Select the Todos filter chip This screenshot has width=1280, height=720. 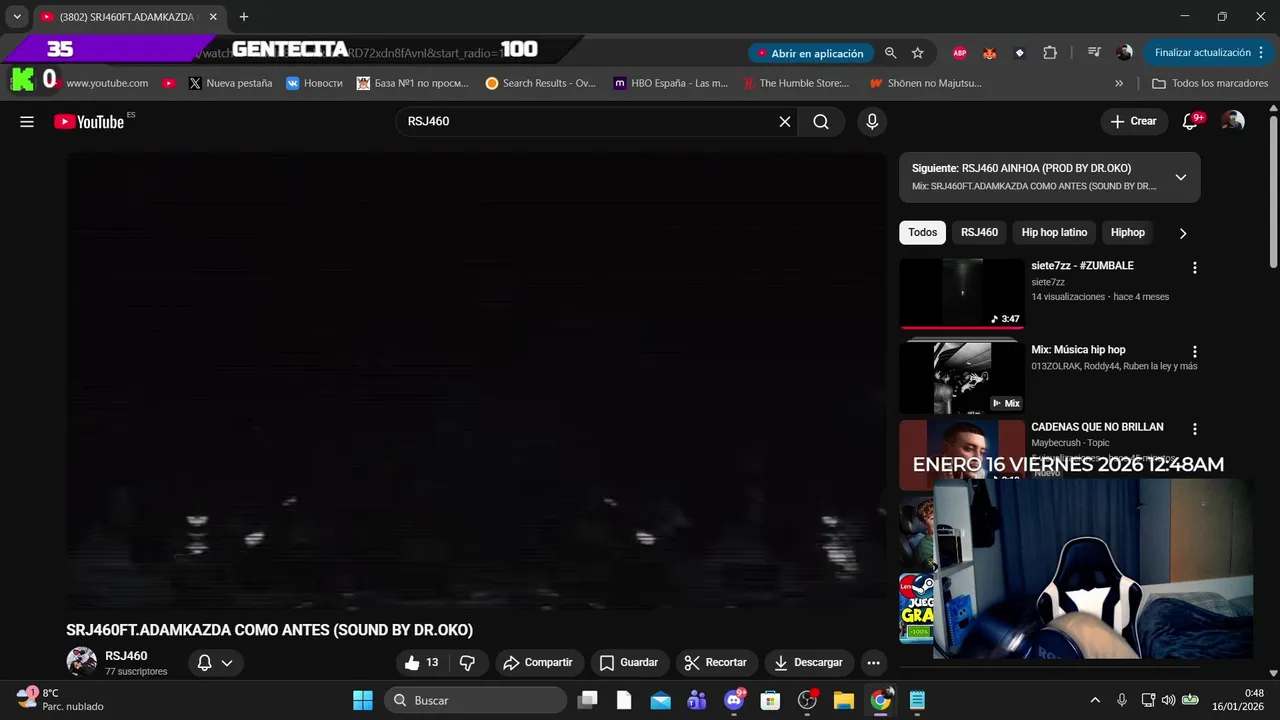922,232
